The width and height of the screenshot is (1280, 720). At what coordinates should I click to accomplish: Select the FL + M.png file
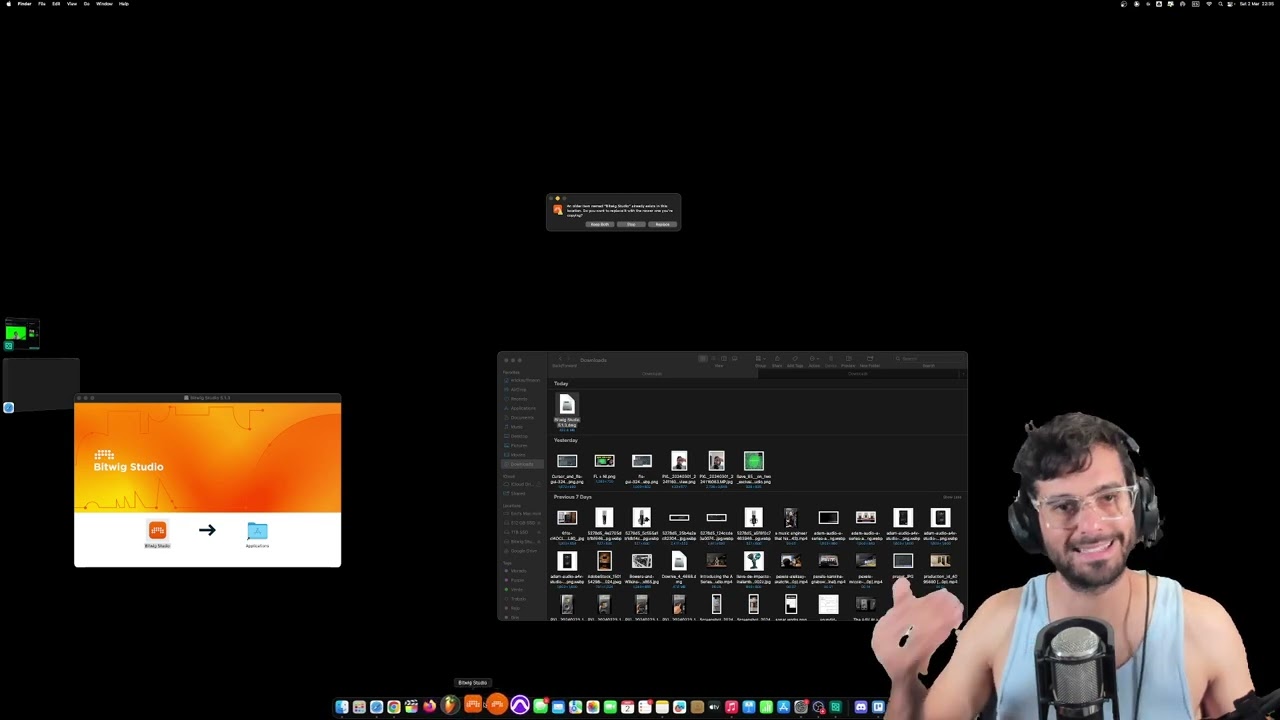[604, 461]
